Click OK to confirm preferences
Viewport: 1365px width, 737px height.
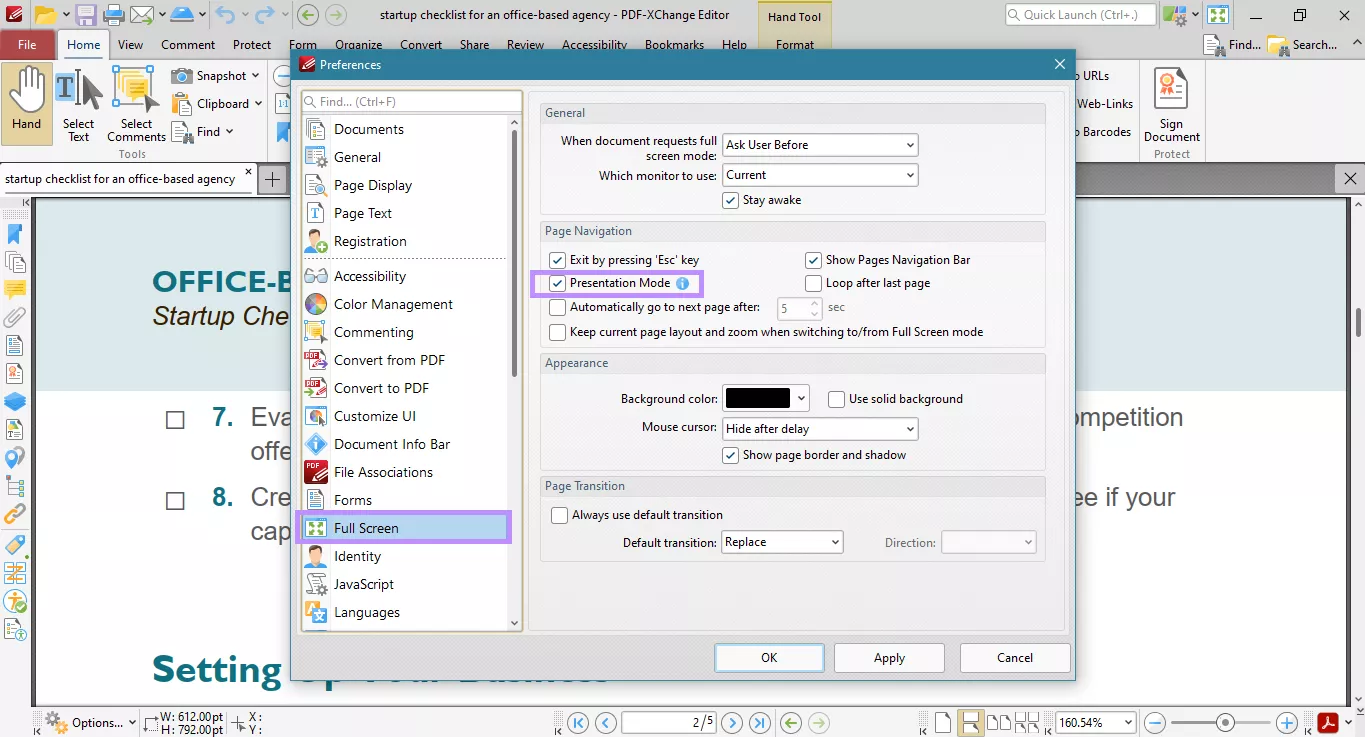click(768, 657)
